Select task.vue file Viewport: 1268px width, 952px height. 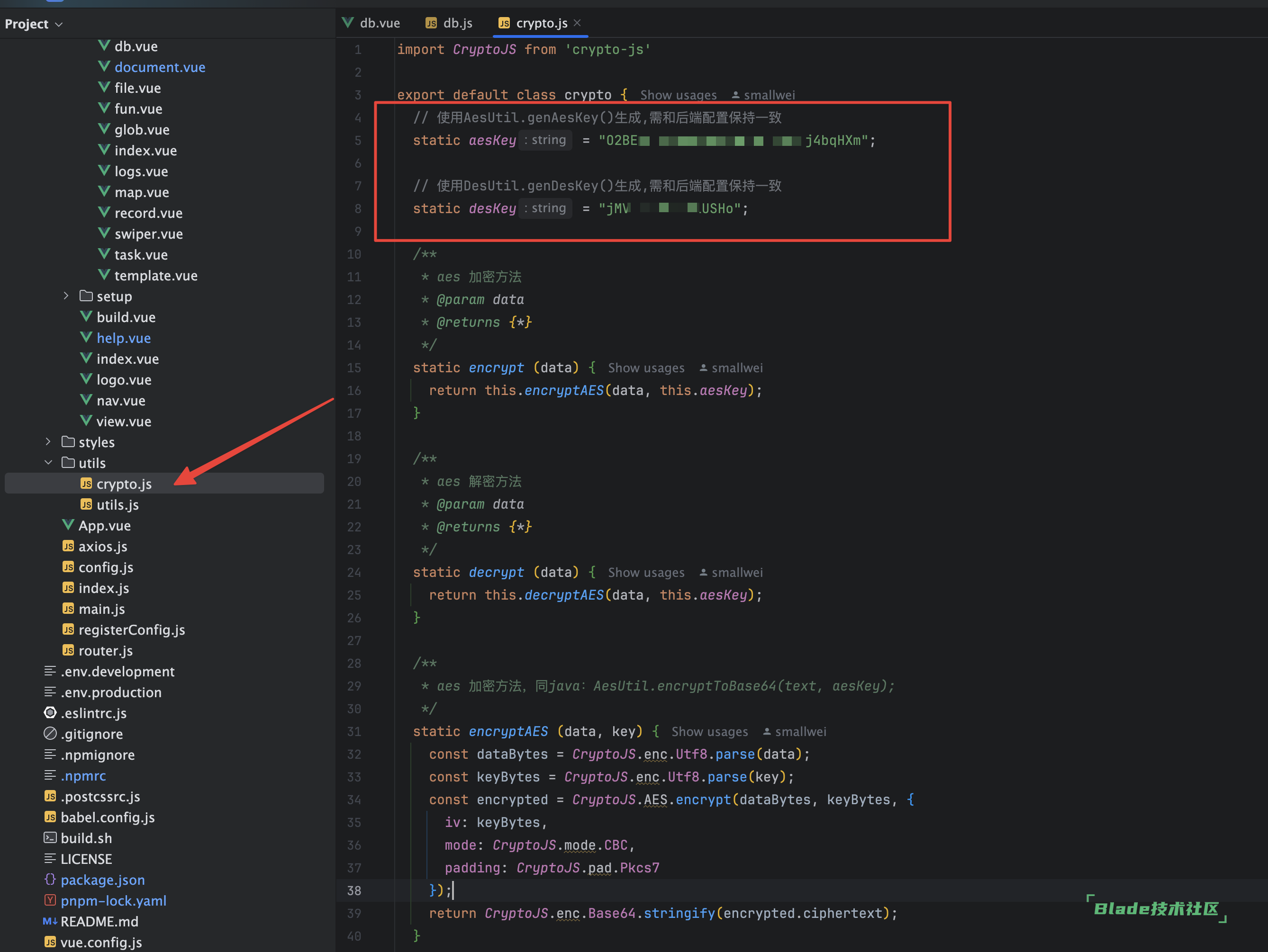141,254
